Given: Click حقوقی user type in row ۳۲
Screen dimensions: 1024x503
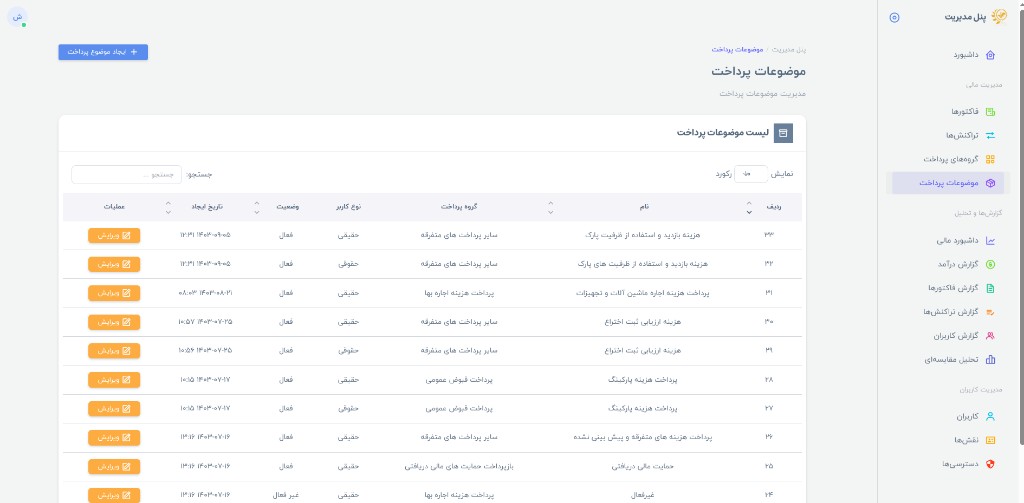Looking at the screenshot, I should pyautogui.click(x=348, y=264).
